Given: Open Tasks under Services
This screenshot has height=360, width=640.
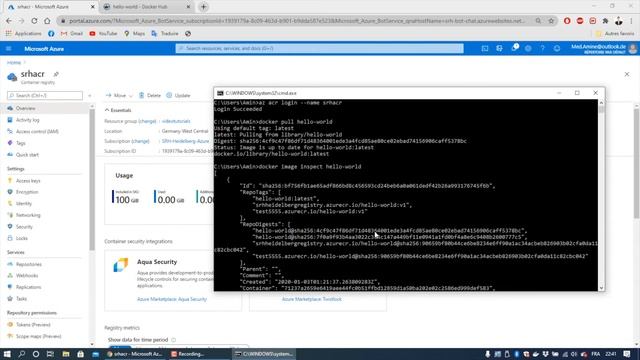Looking at the screenshot, I should [x=21, y=299].
